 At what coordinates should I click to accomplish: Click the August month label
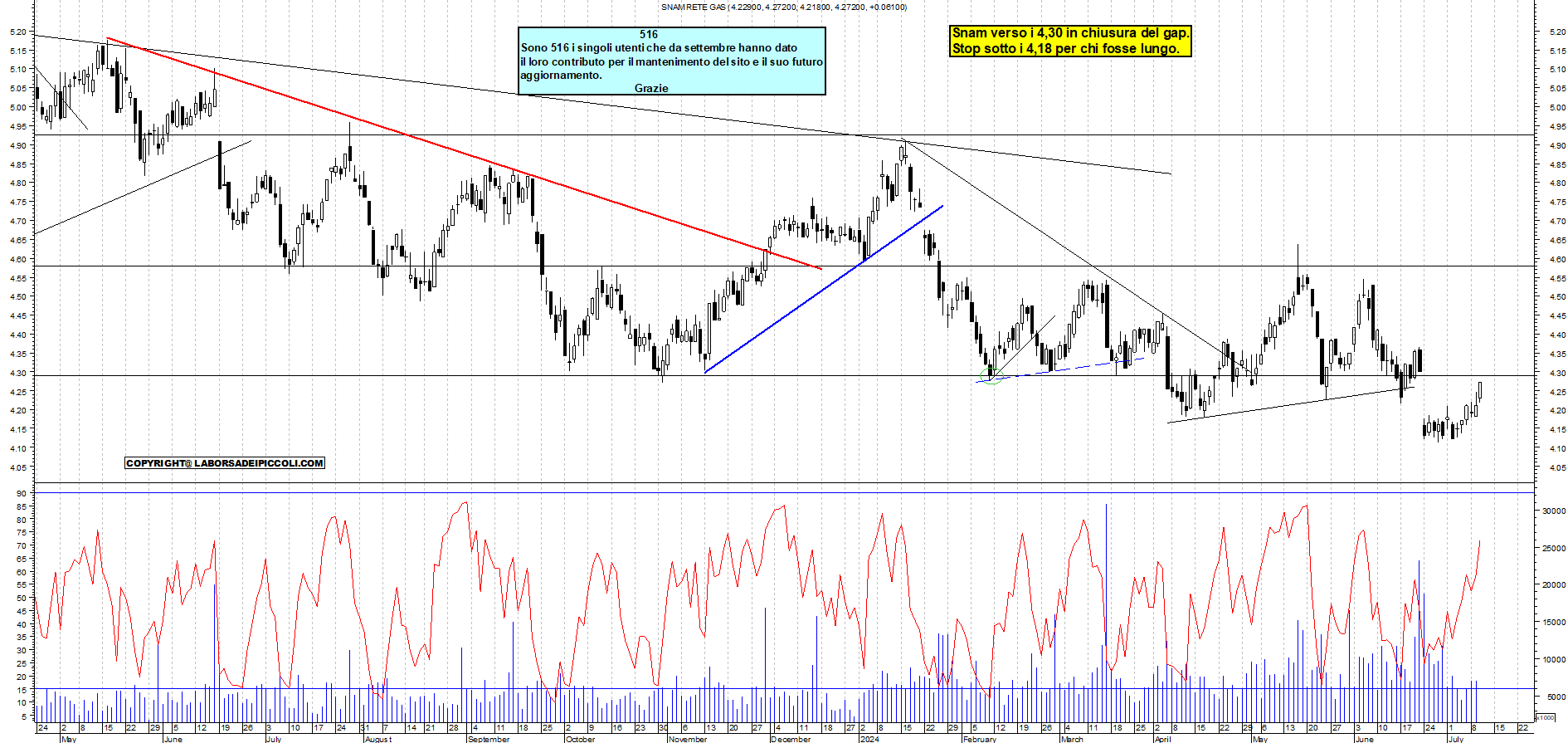coord(377,739)
